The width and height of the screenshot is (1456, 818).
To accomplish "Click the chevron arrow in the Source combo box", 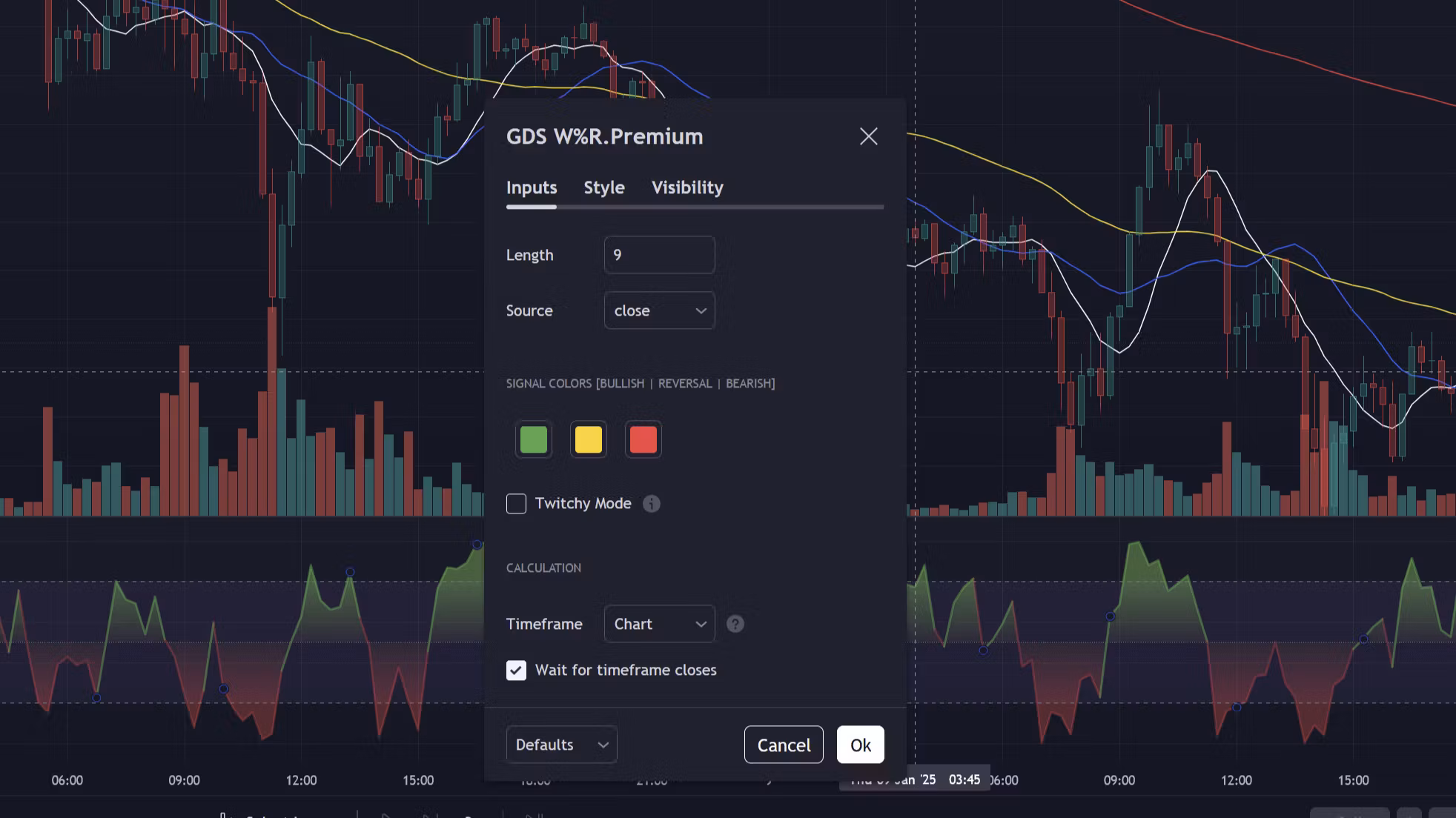I will pos(701,311).
